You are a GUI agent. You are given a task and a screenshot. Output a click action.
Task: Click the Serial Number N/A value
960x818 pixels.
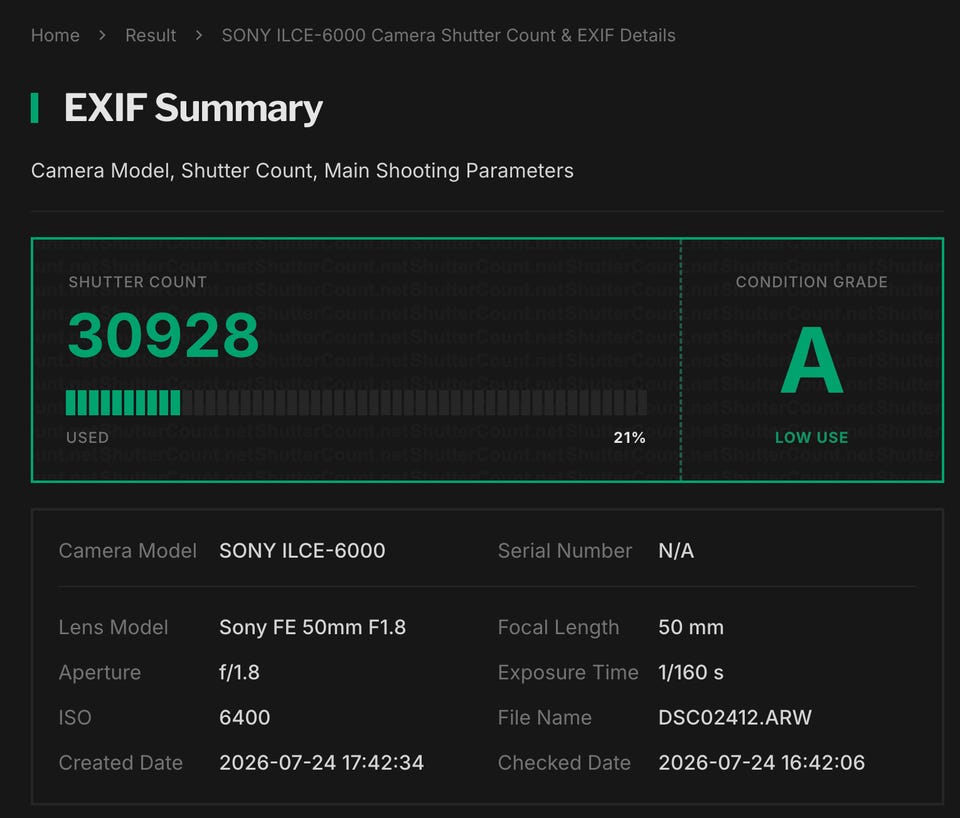click(676, 550)
